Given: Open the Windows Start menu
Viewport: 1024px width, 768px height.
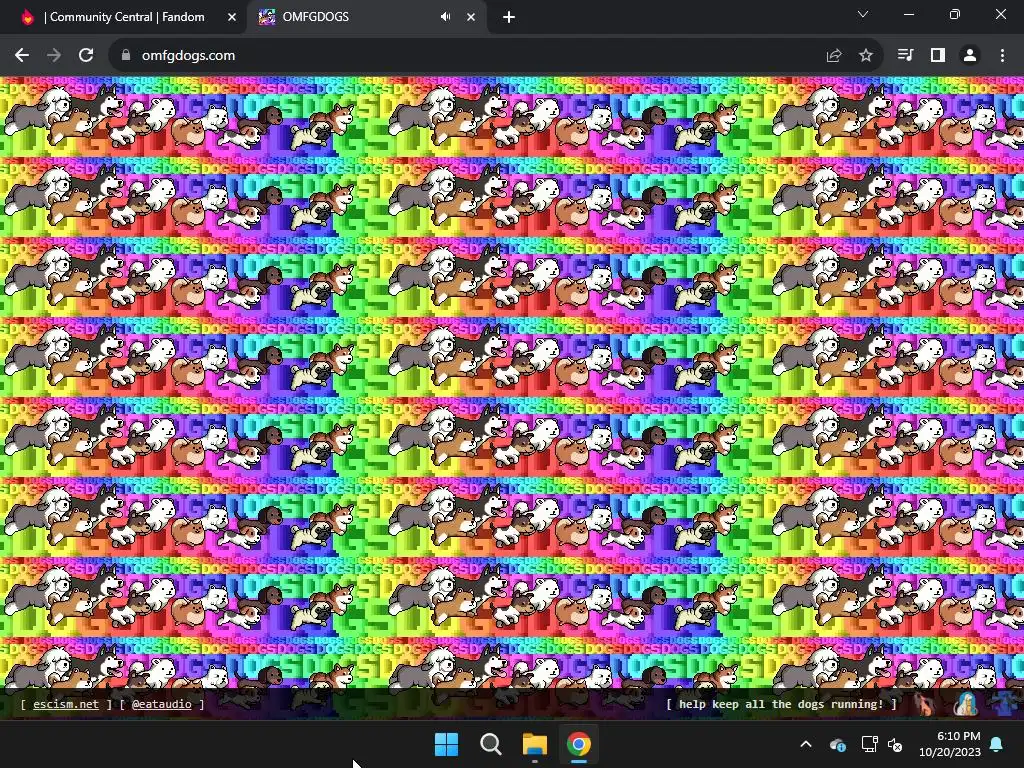Looking at the screenshot, I should 447,744.
